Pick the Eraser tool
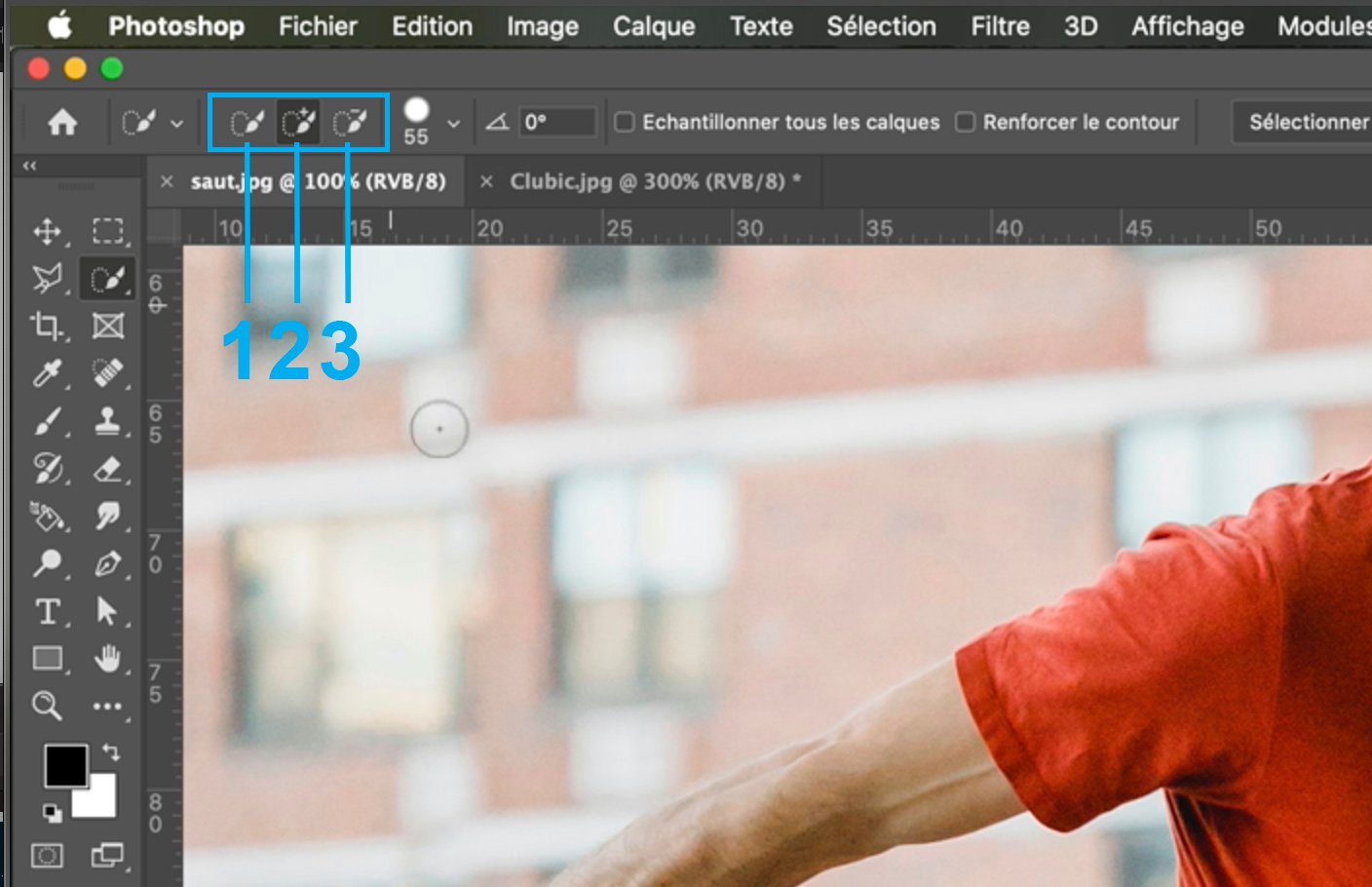 point(107,469)
